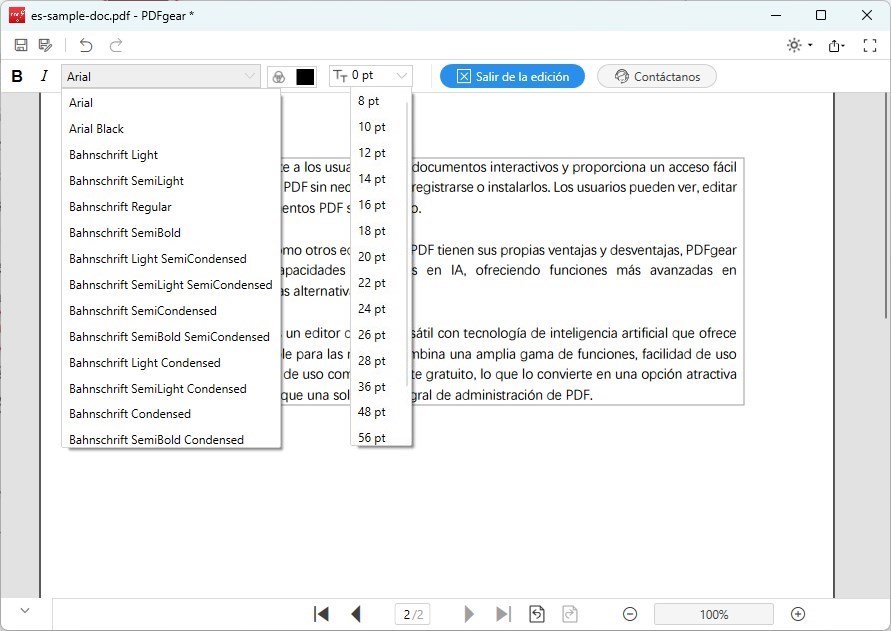
Task: Click the PDFgear app logo
Action: [17, 15]
